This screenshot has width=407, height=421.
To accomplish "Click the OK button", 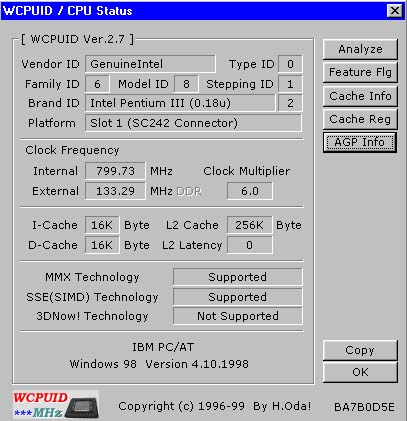I will point(360,372).
